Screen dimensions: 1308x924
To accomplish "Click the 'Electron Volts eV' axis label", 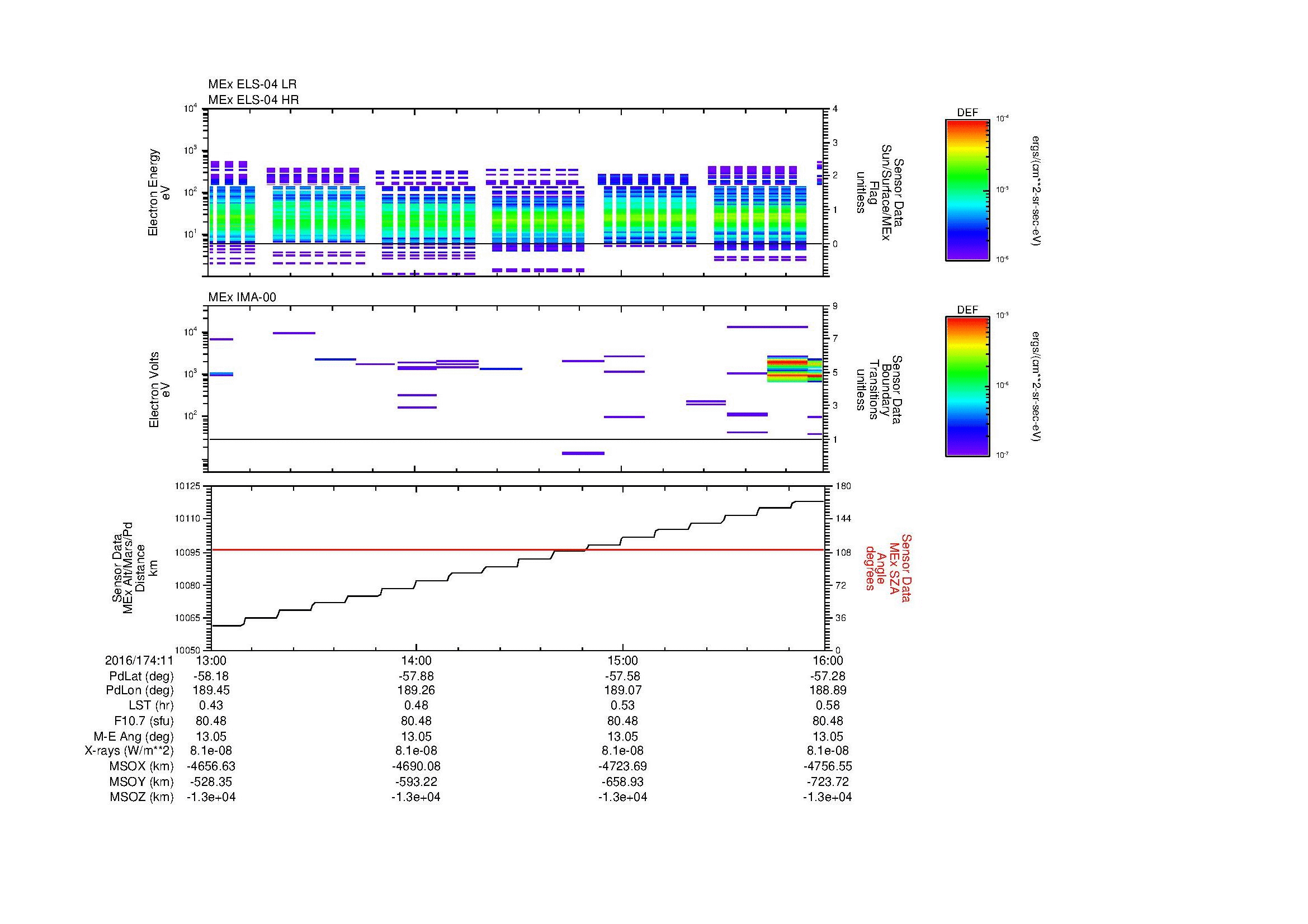I will [159, 390].
